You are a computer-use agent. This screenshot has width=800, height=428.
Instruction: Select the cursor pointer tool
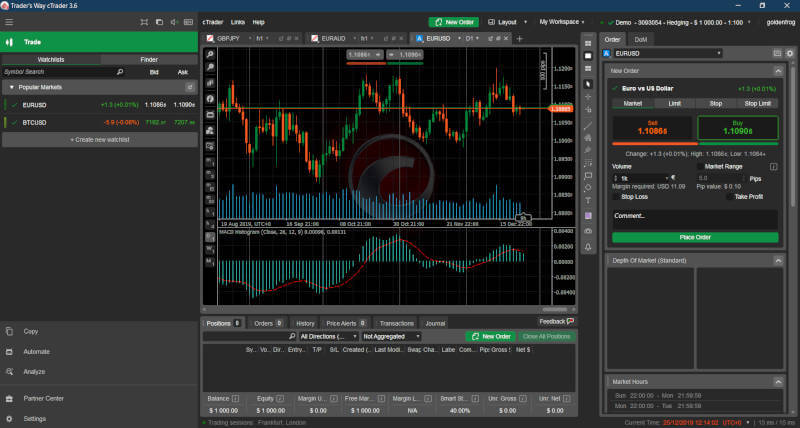589,84
